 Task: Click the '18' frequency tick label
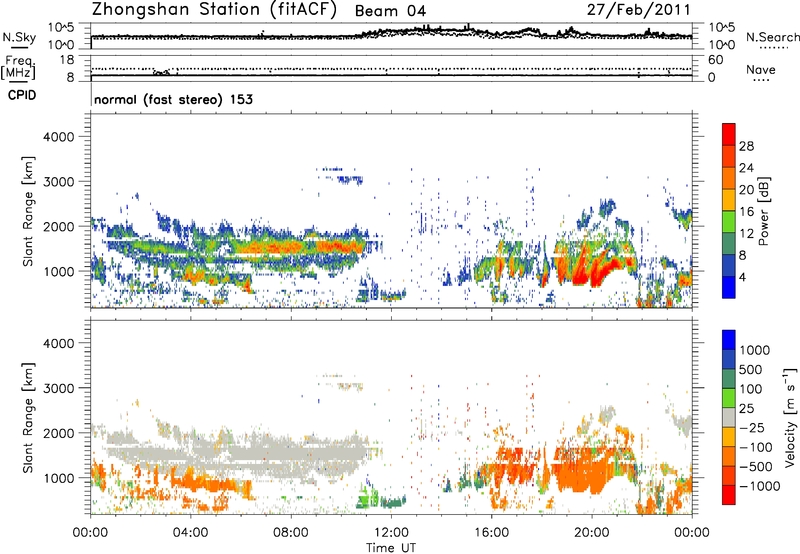67,60
